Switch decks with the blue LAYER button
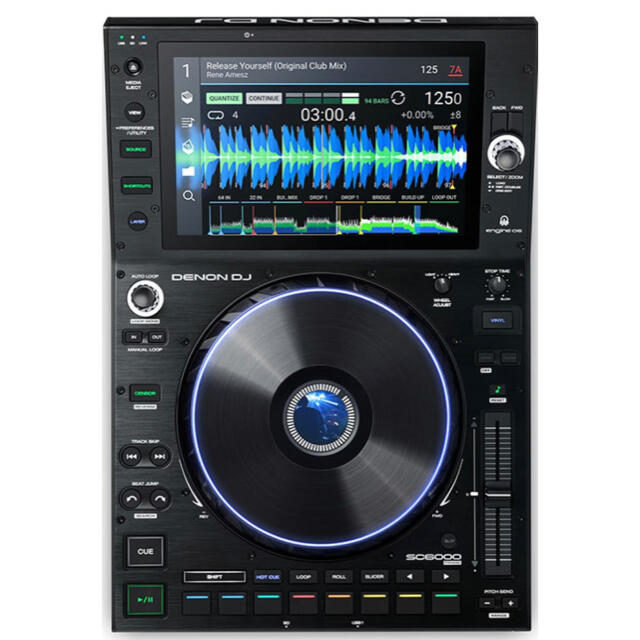The image size is (640, 640). [x=138, y=222]
